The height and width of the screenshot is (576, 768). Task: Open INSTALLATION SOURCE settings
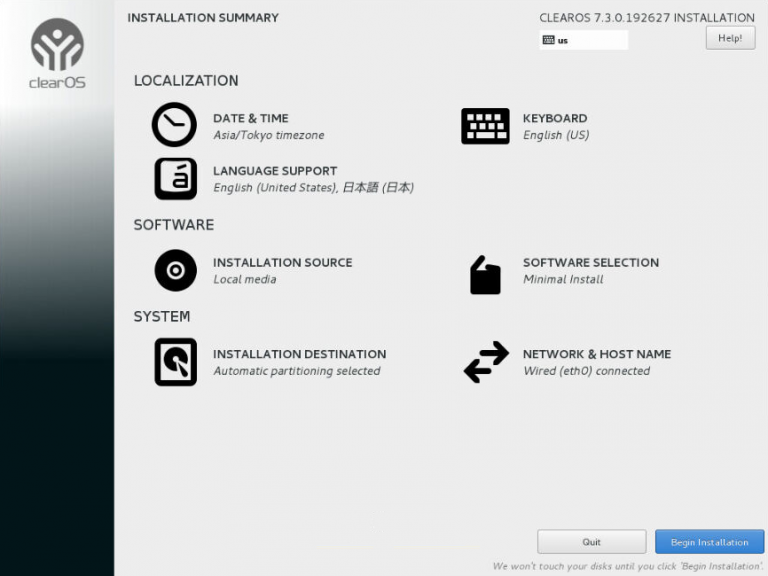point(282,262)
